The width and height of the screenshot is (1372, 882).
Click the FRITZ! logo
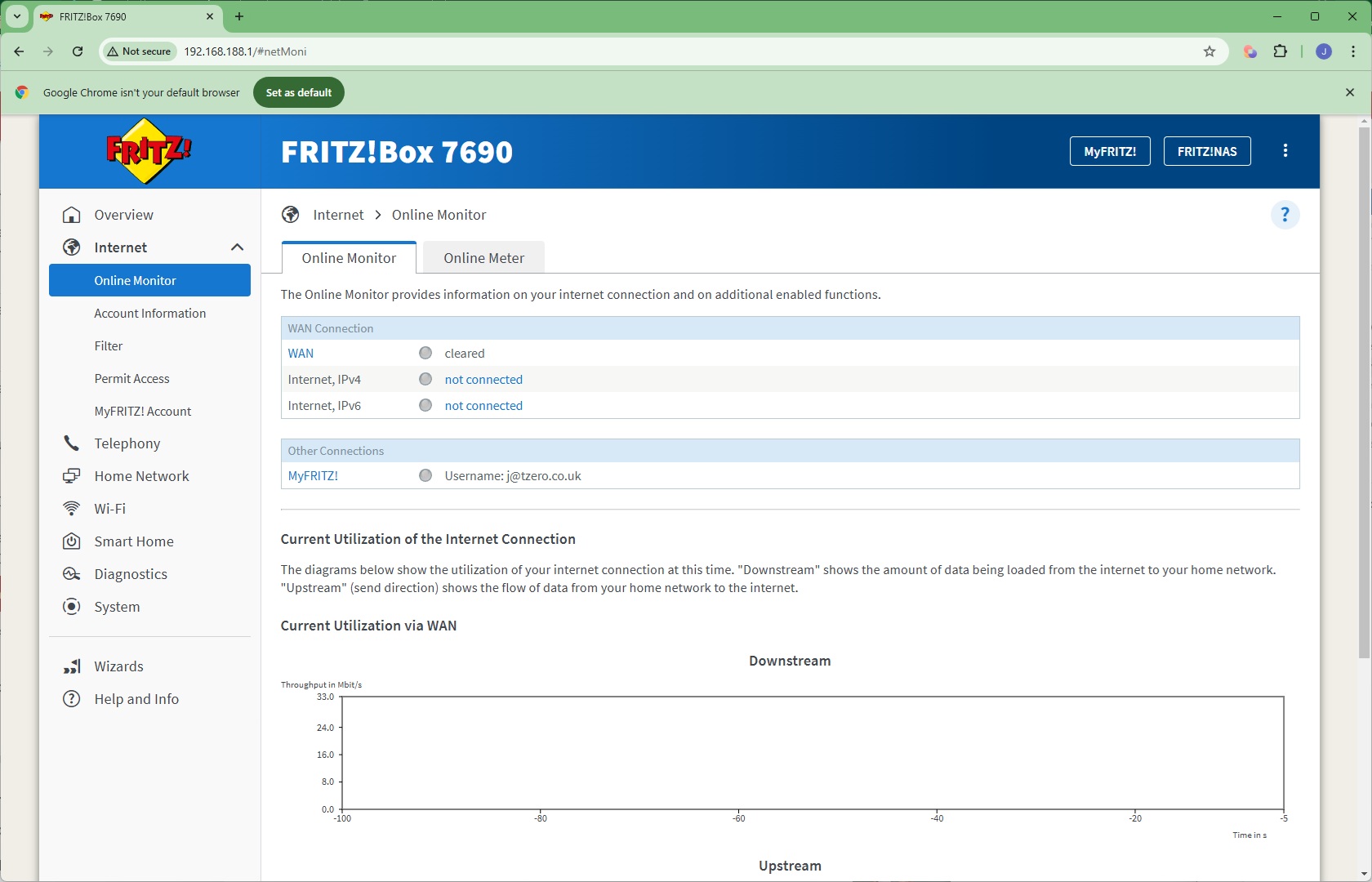(x=149, y=151)
